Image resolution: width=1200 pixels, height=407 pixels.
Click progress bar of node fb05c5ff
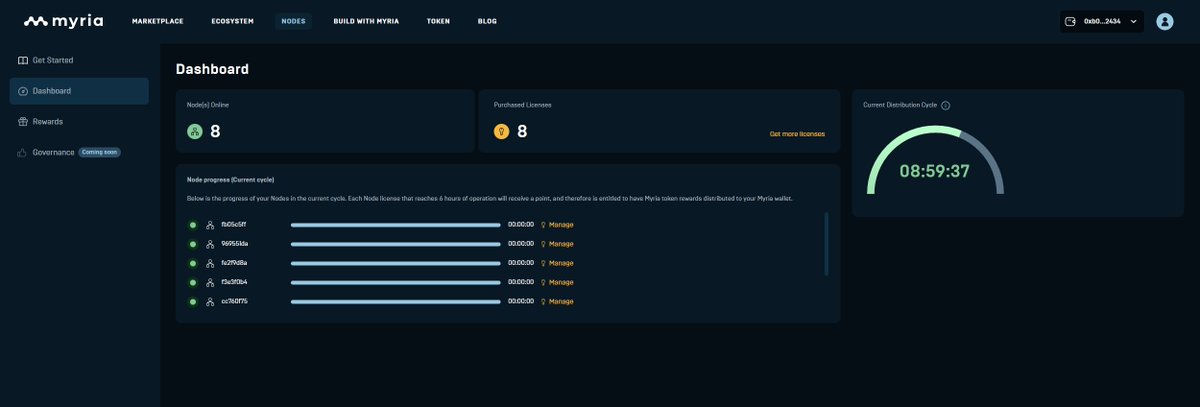tap(396, 225)
